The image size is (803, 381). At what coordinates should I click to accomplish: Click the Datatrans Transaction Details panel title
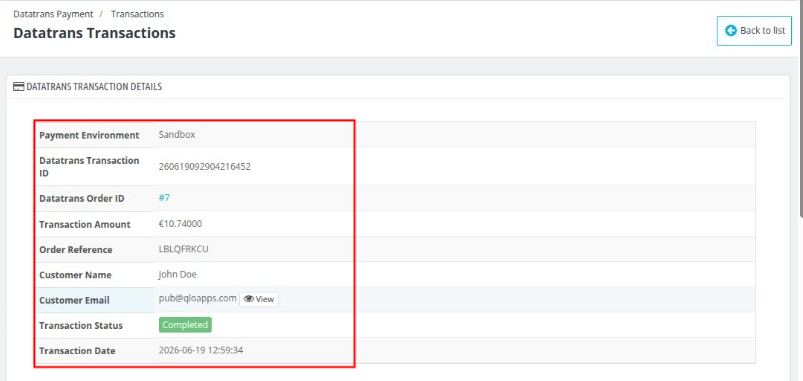[94, 87]
